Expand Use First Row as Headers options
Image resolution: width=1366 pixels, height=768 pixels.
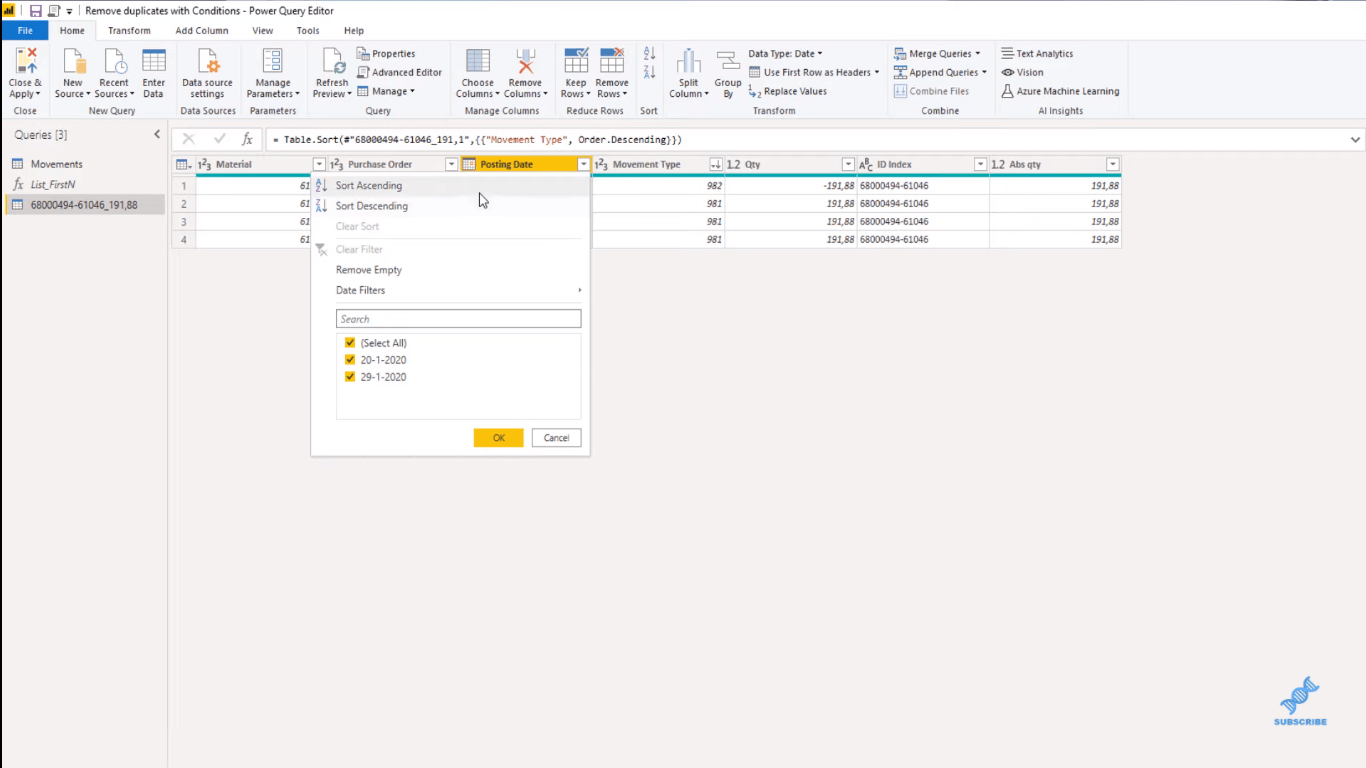pos(877,72)
